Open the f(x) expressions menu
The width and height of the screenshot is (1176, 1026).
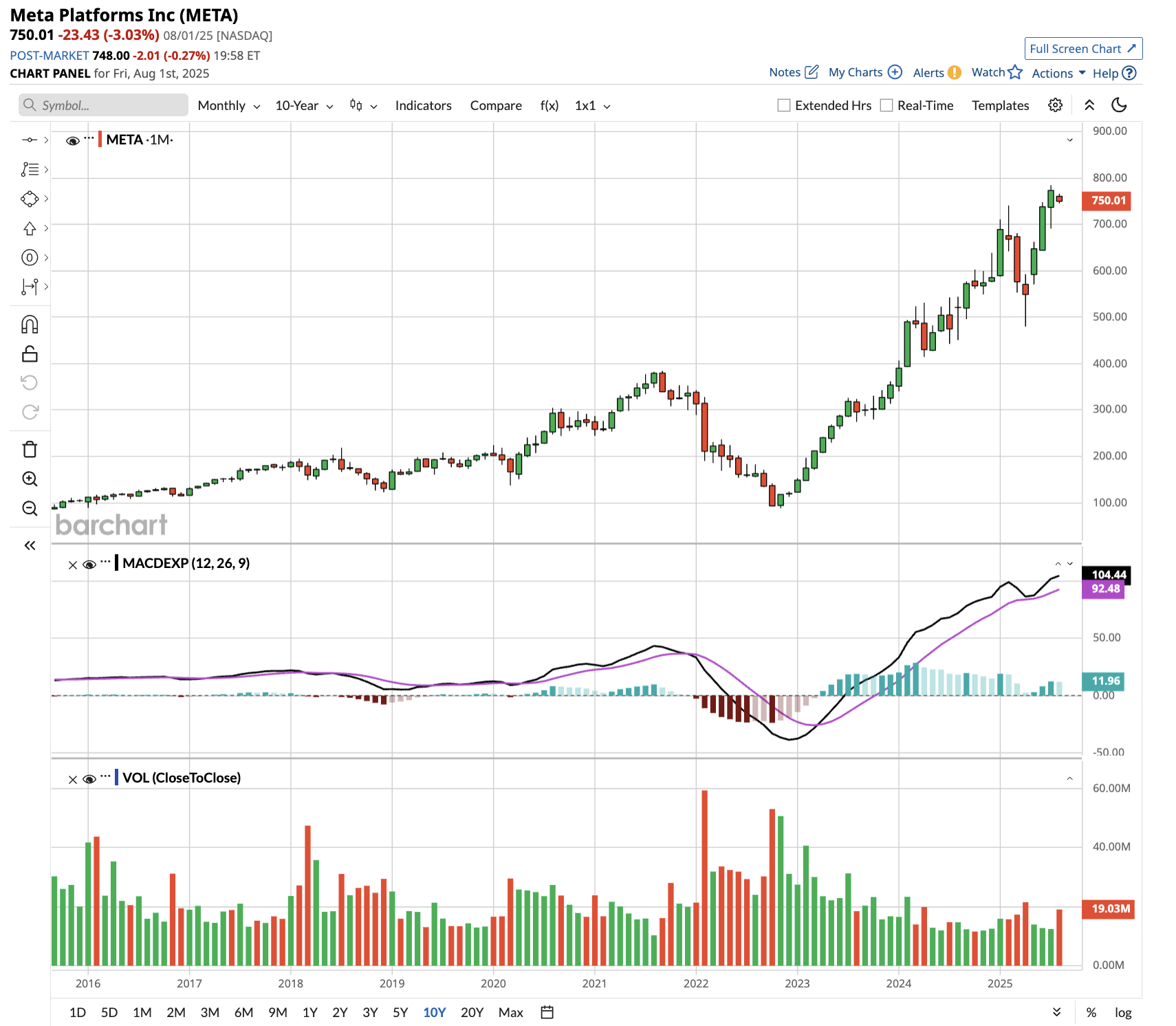coord(549,105)
